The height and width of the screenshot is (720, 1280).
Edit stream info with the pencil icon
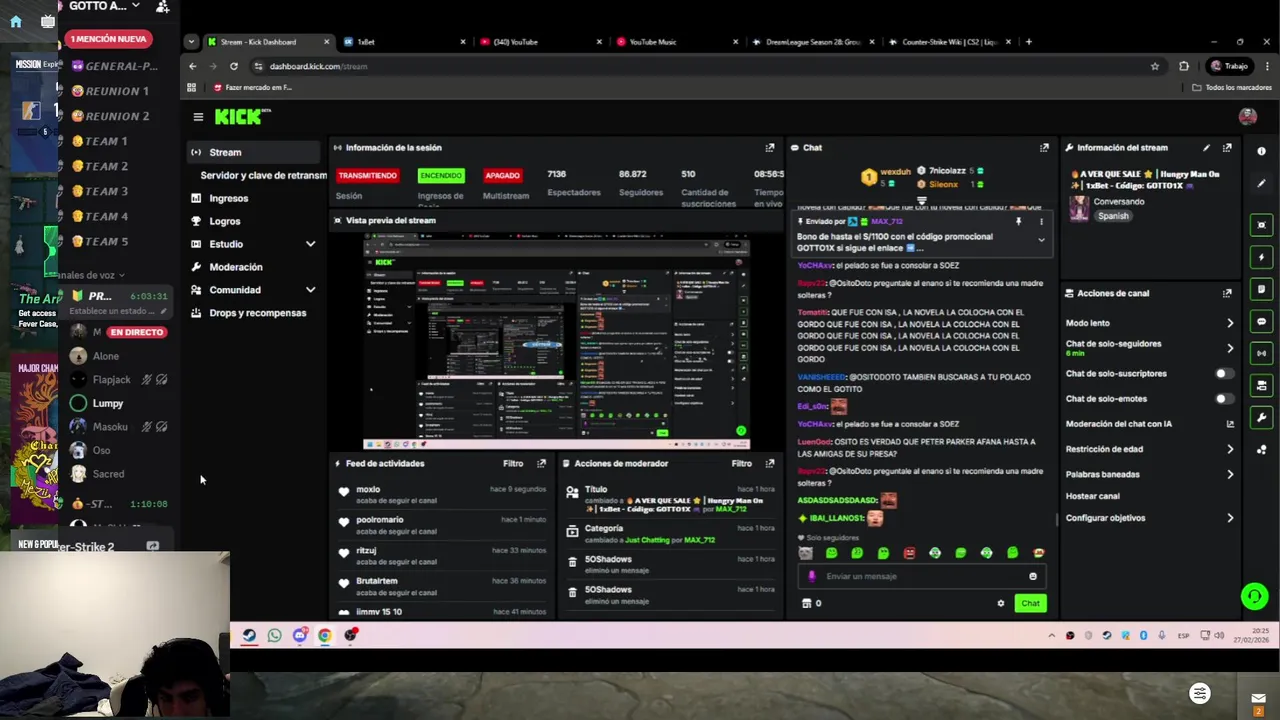click(1206, 148)
